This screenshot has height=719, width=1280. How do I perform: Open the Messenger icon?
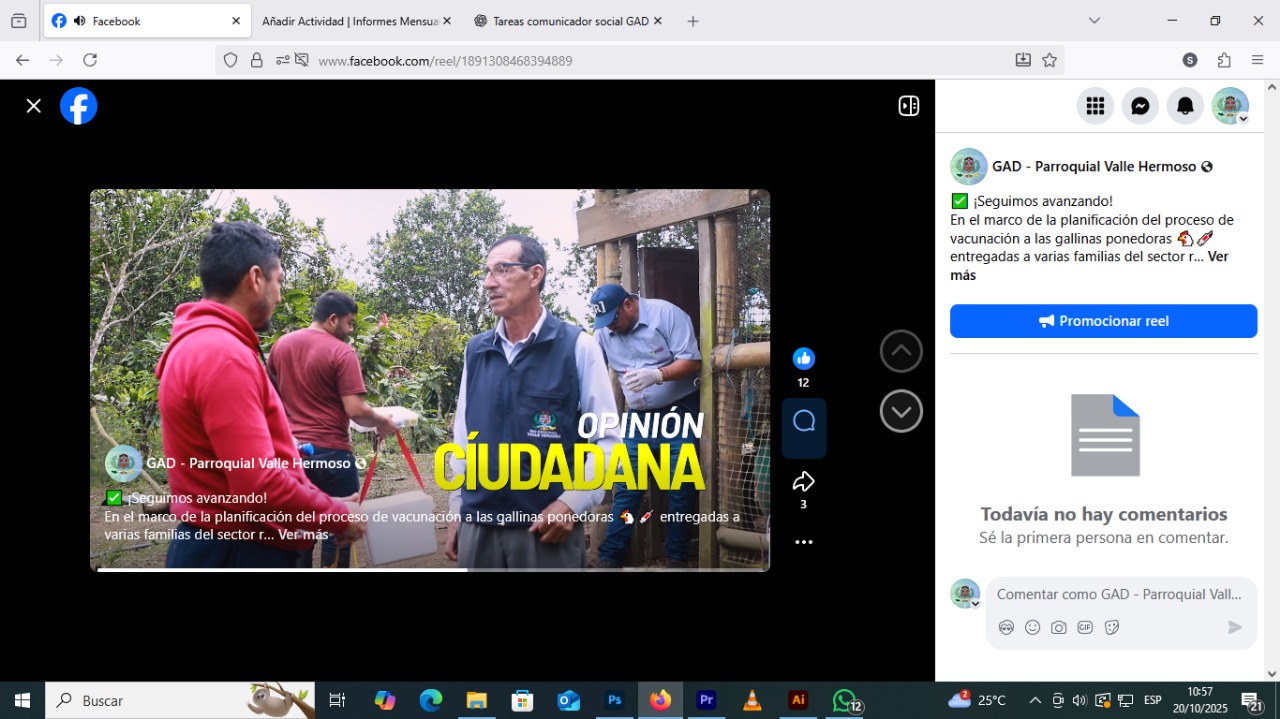pyautogui.click(x=1140, y=106)
